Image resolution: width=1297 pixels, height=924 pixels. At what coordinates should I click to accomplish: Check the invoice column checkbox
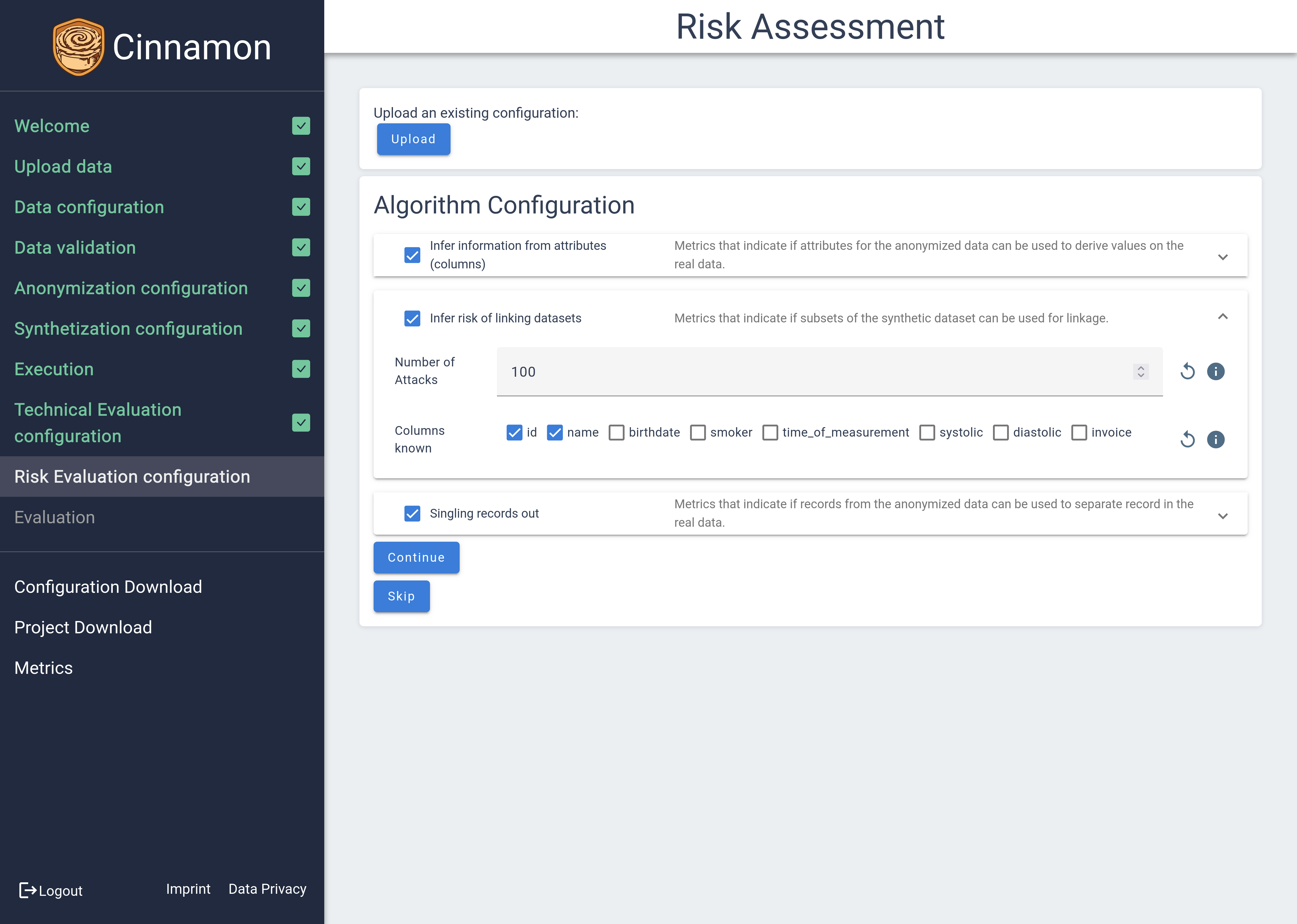[x=1079, y=432]
